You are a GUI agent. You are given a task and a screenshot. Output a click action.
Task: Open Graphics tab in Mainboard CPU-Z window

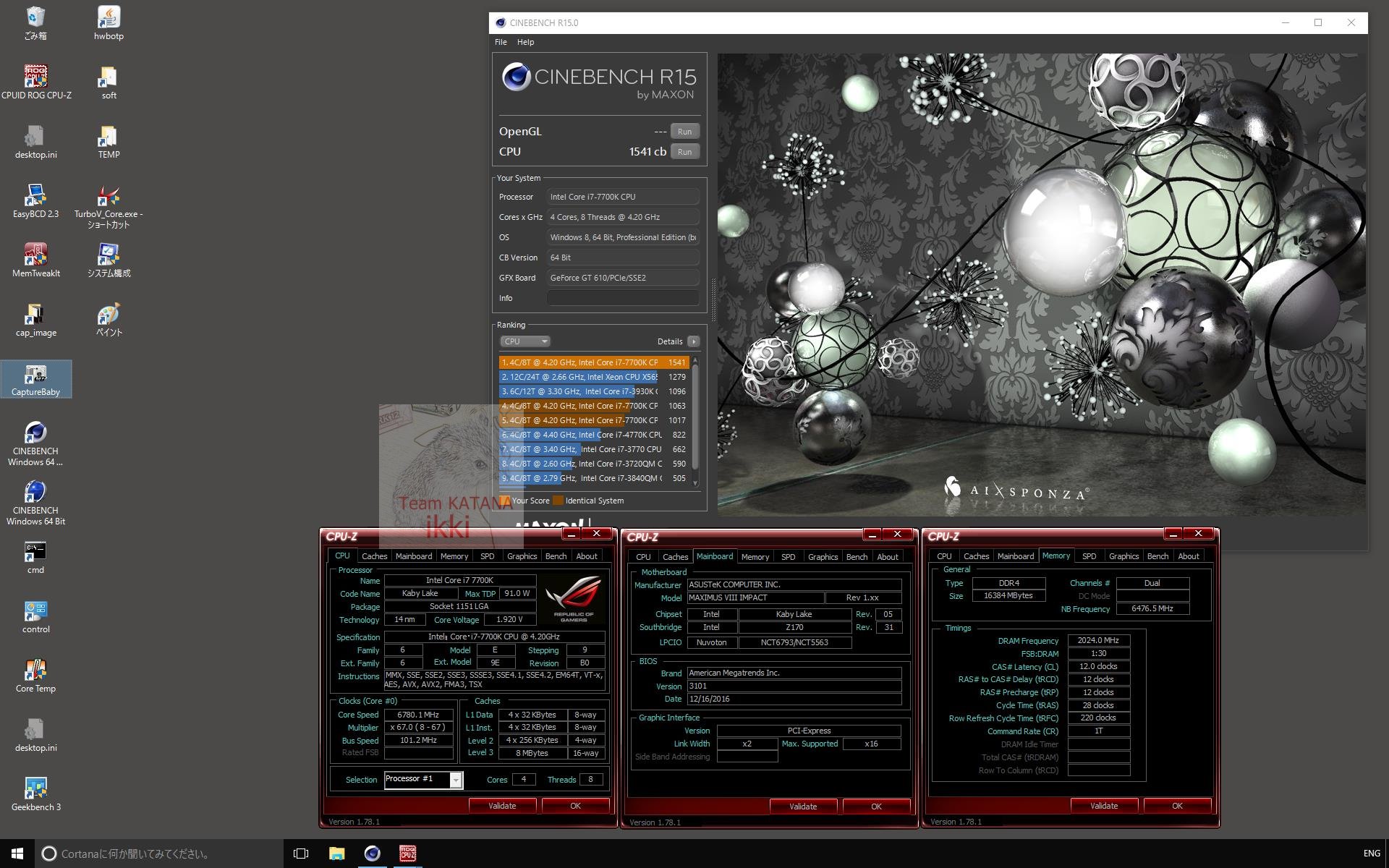click(x=823, y=557)
